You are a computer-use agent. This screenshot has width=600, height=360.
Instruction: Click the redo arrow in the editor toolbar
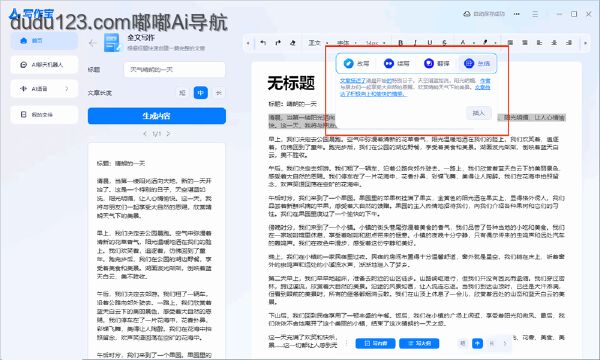click(278, 43)
